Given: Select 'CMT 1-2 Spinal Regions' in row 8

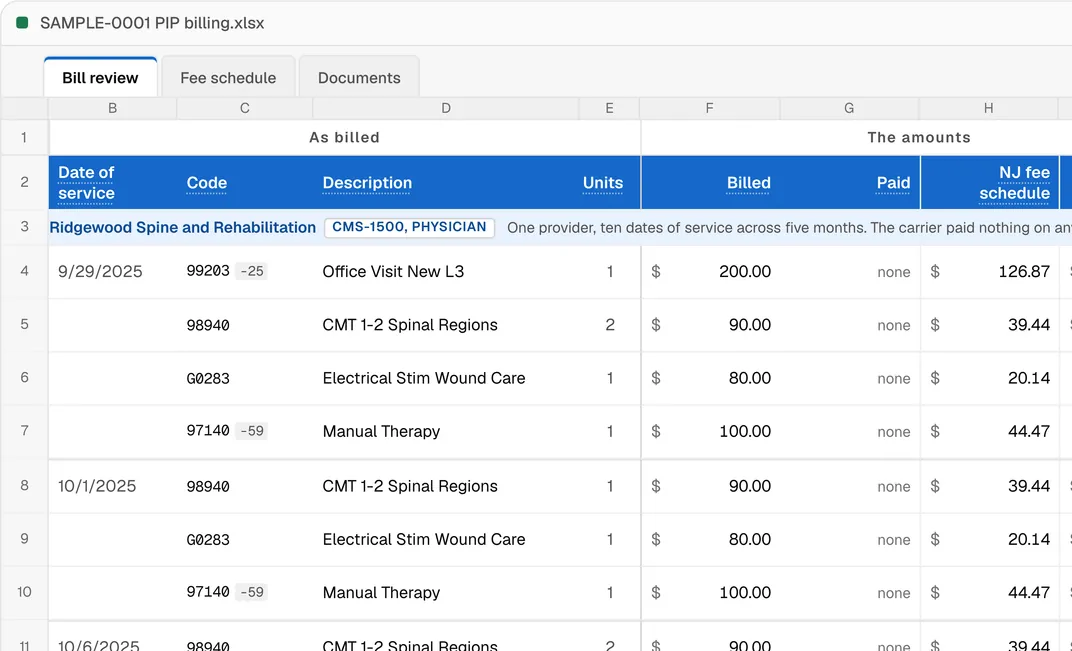Looking at the screenshot, I should click(x=410, y=486).
